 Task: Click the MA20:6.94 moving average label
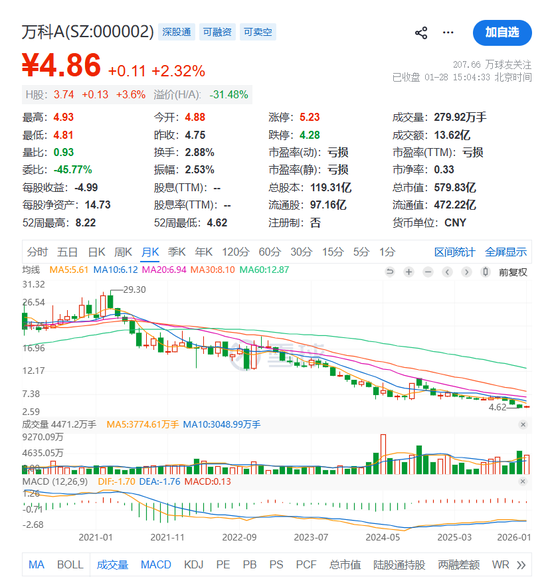click(x=164, y=270)
